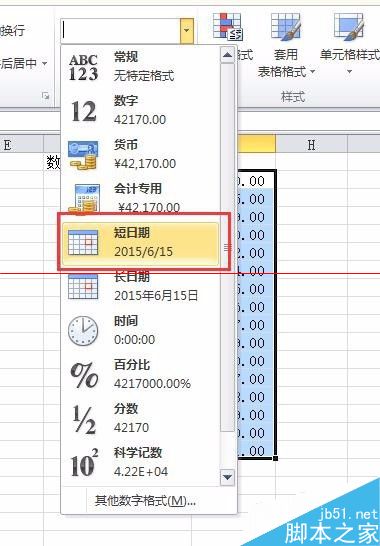Click the 2015年6月15日 long date sample
The width and height of the screenshot is (380, 546).
point(156,296)
